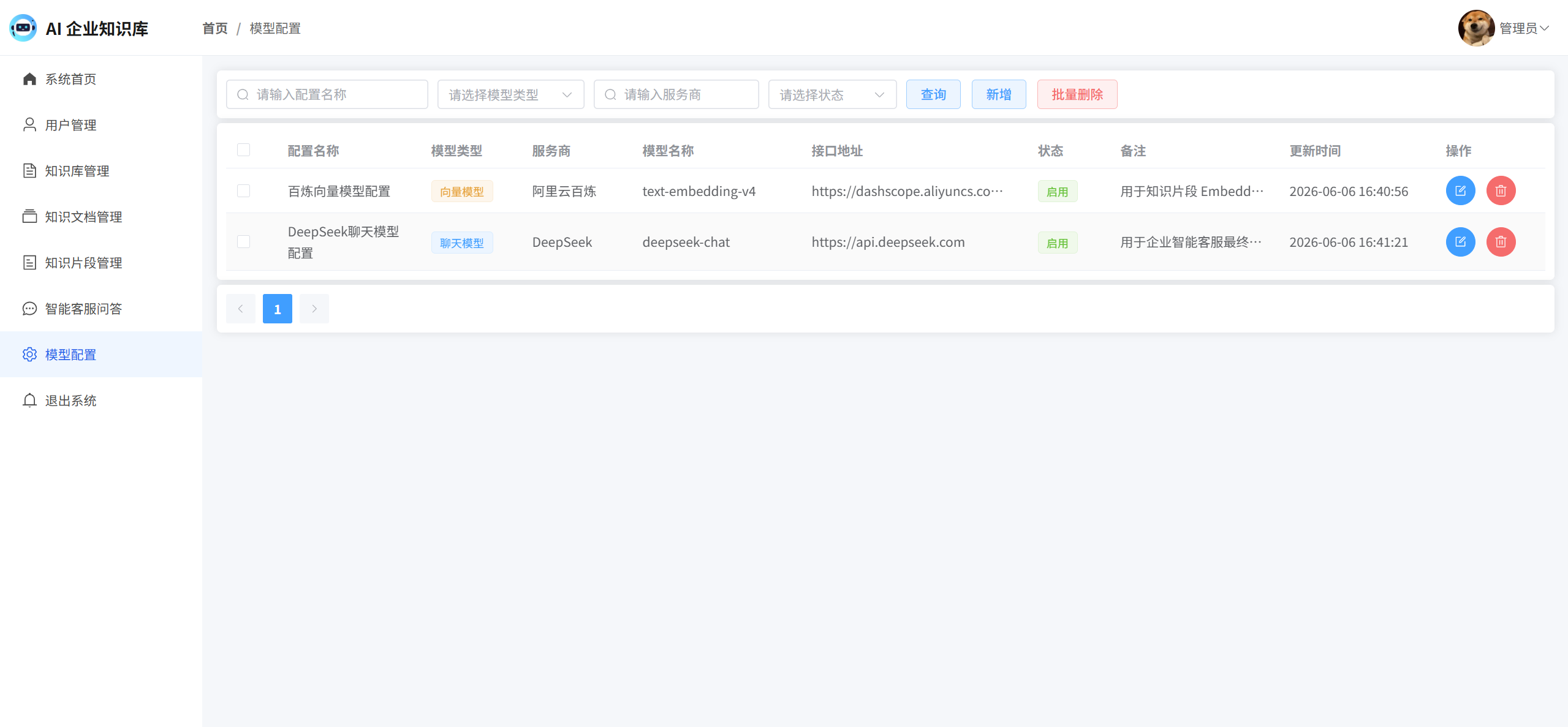Toggle the select-all checkbox in table header
Screen dimensions: 1568x727
[x=243, y=150]
